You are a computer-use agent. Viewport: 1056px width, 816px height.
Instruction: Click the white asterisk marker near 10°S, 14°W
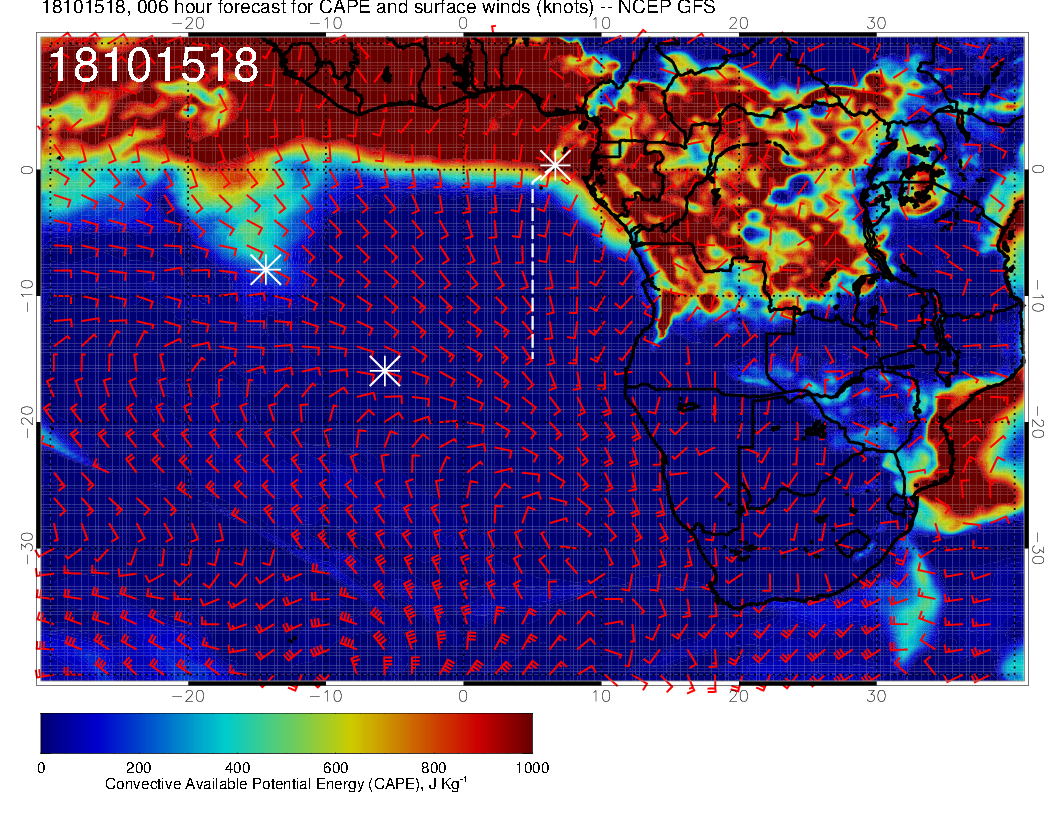[265, 270]
